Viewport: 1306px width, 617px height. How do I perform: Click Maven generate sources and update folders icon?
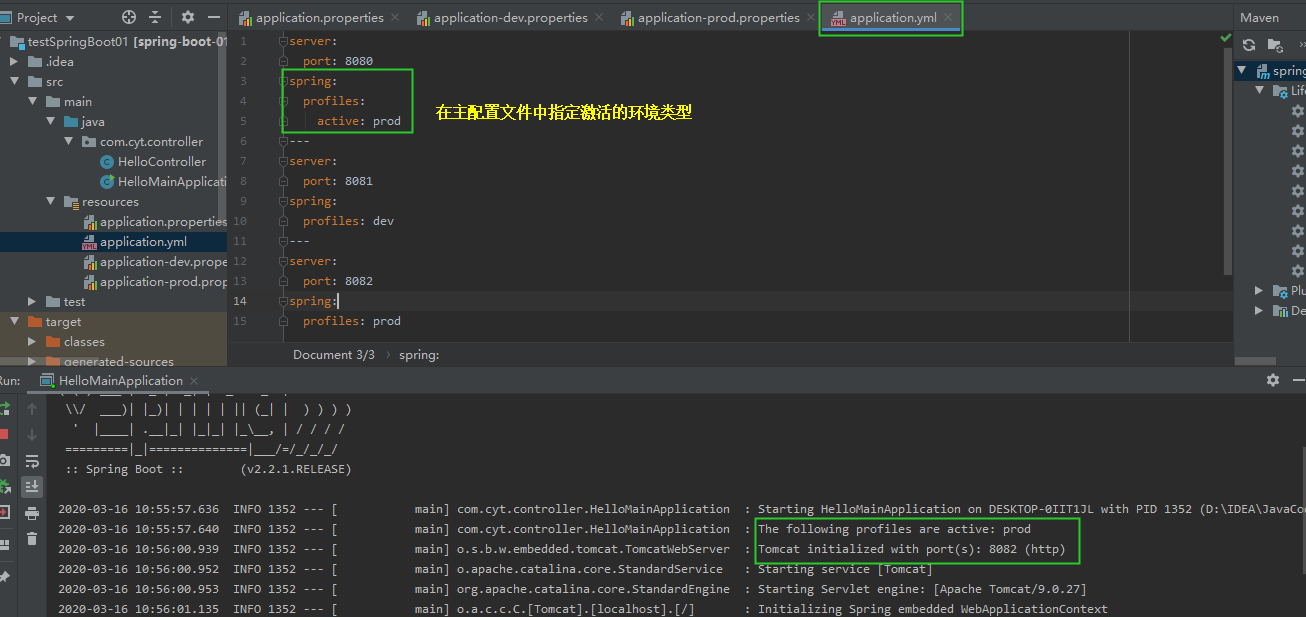(x=1275, y=45)
